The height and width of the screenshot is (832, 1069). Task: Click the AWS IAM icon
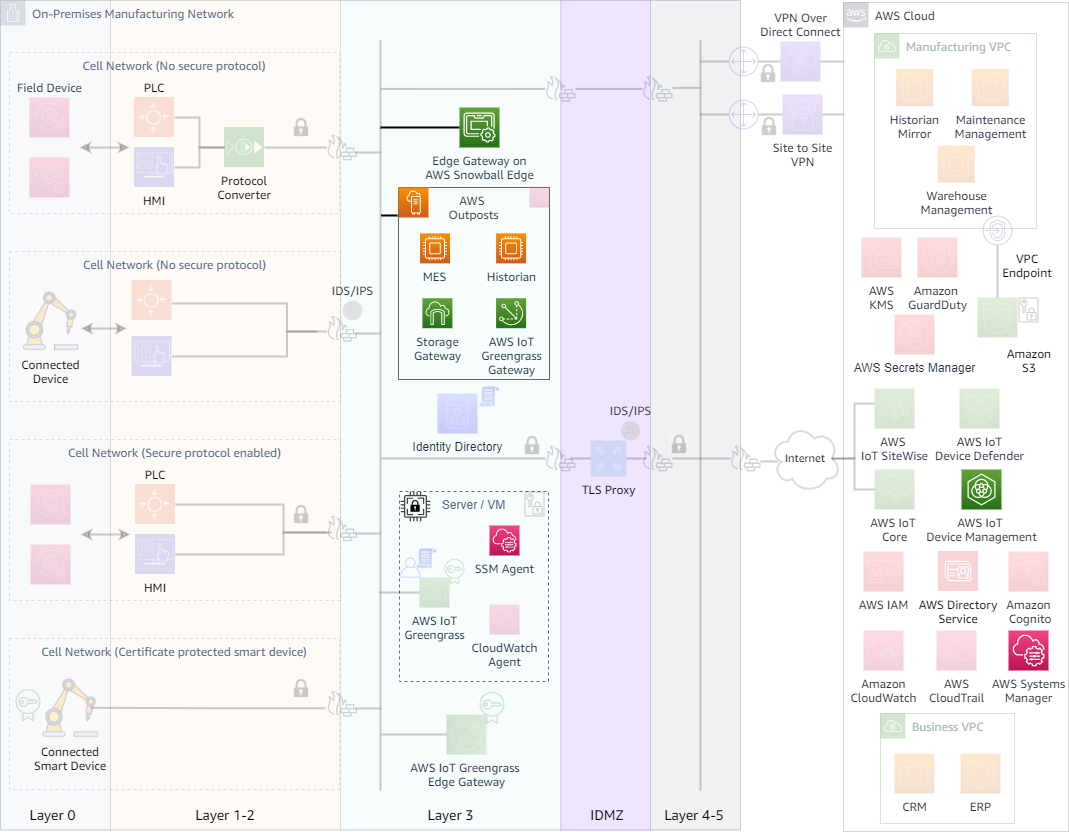(x=884, y=571)
